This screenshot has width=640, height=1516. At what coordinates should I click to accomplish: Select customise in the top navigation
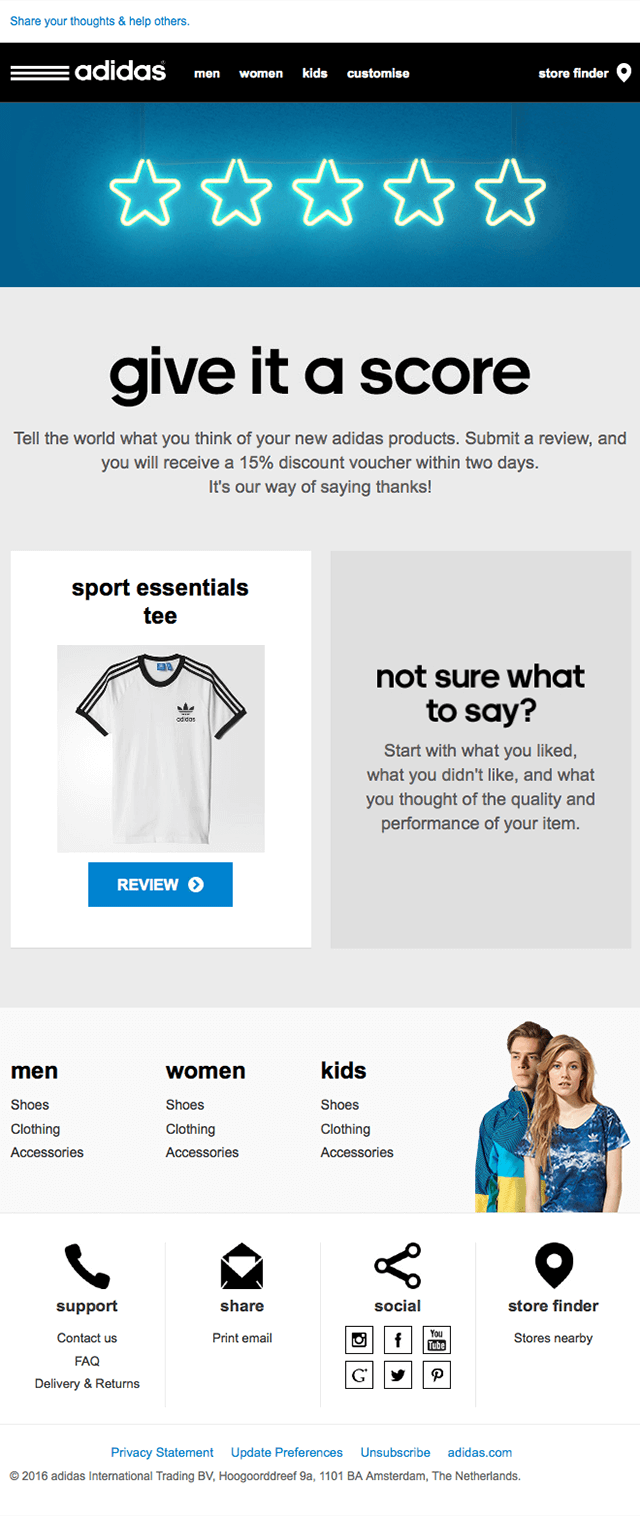(378, 73)
